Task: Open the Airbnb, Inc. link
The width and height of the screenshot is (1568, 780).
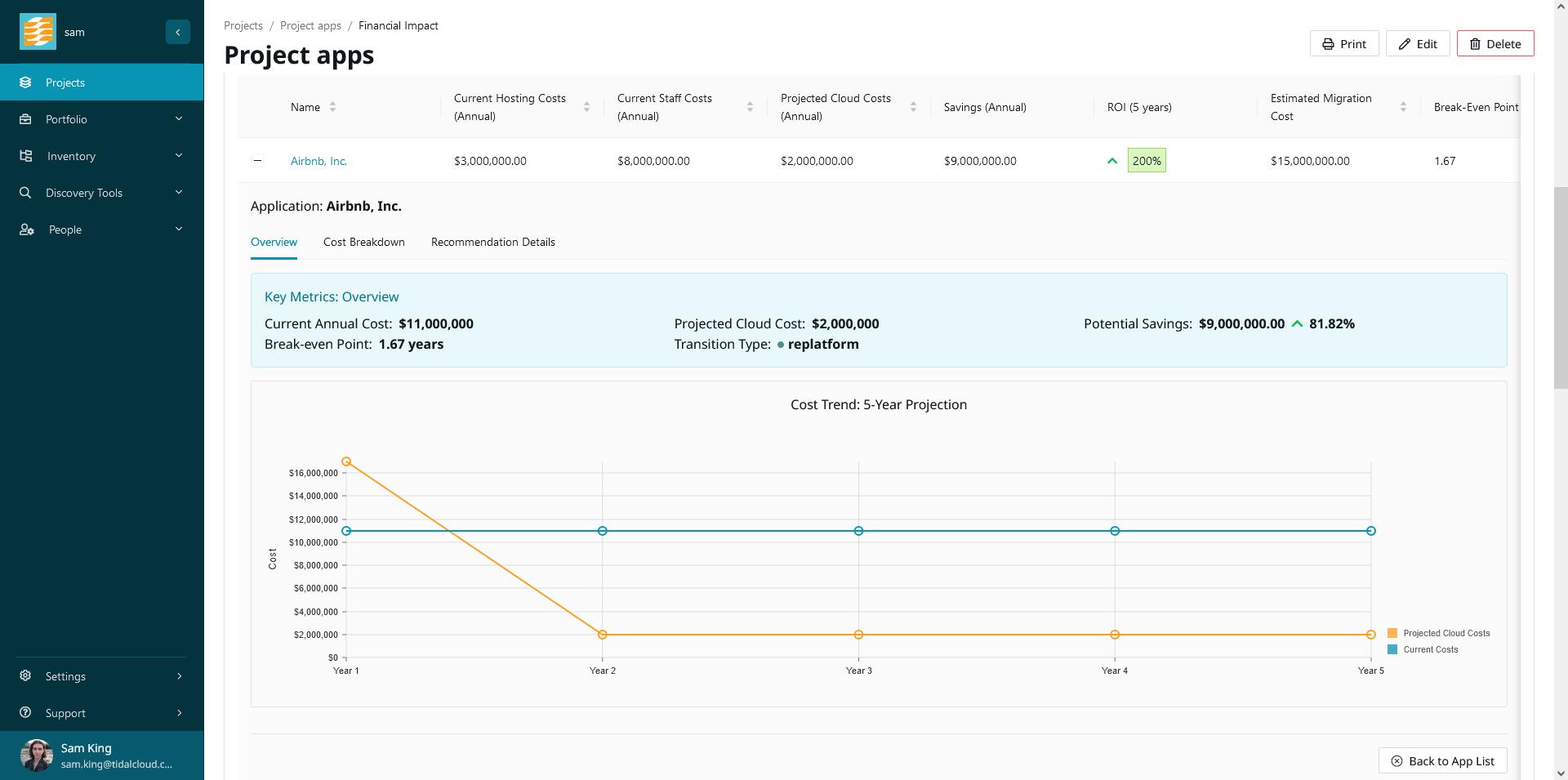Action: click(318, 161)
